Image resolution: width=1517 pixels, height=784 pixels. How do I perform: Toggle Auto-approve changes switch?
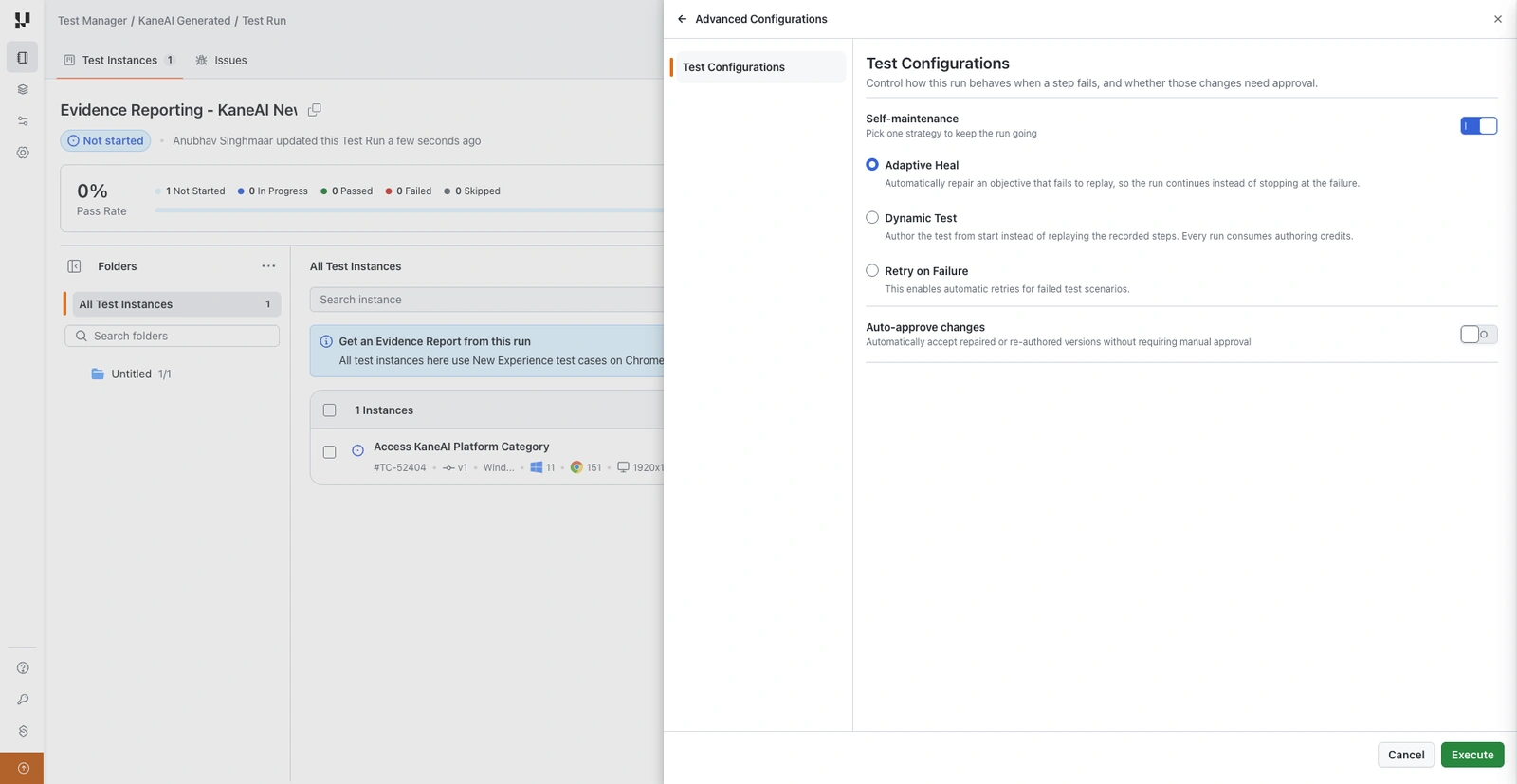tap(1478, 335)
